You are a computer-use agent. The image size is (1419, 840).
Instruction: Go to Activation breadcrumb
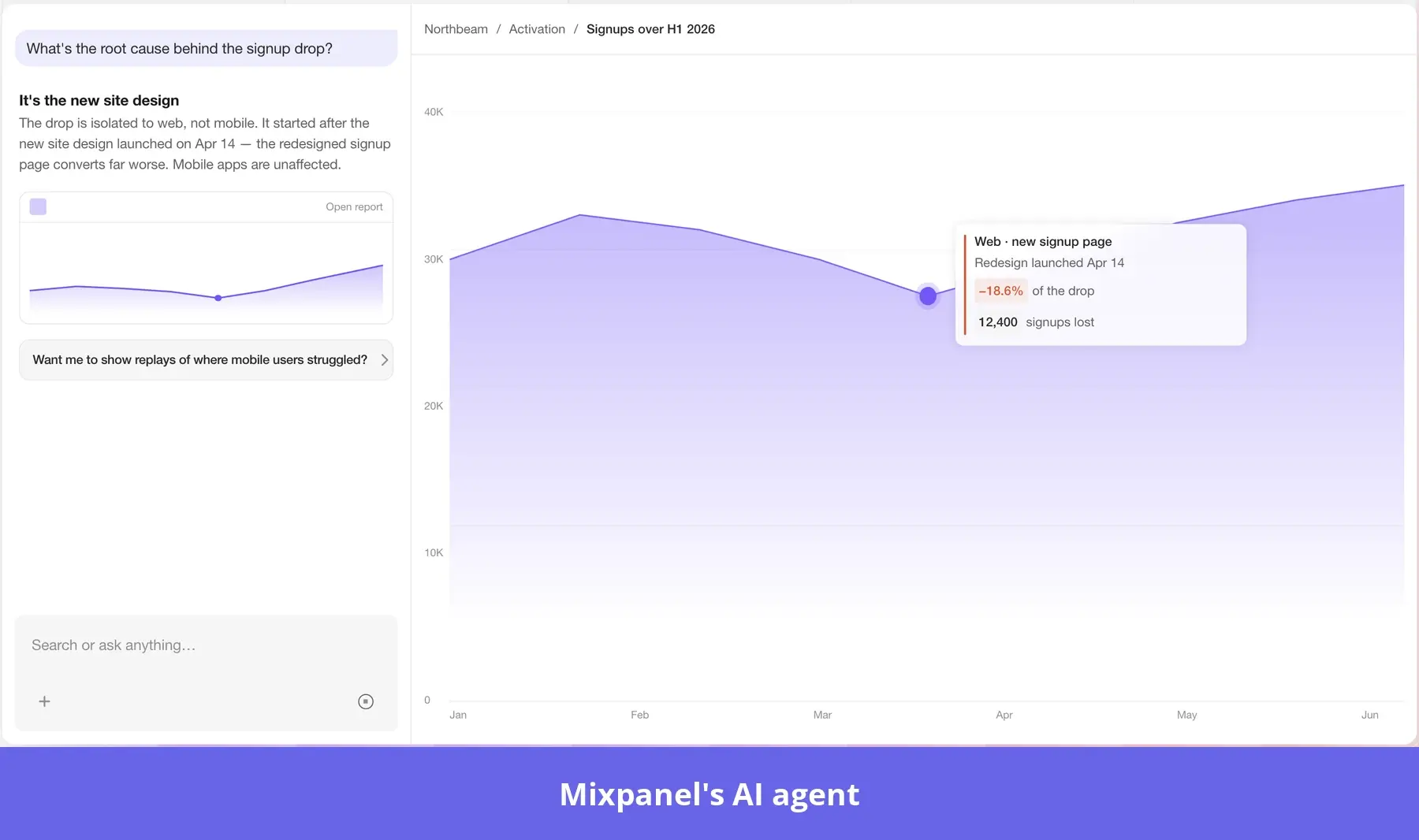pyautogui.click(x=537, y=29)
